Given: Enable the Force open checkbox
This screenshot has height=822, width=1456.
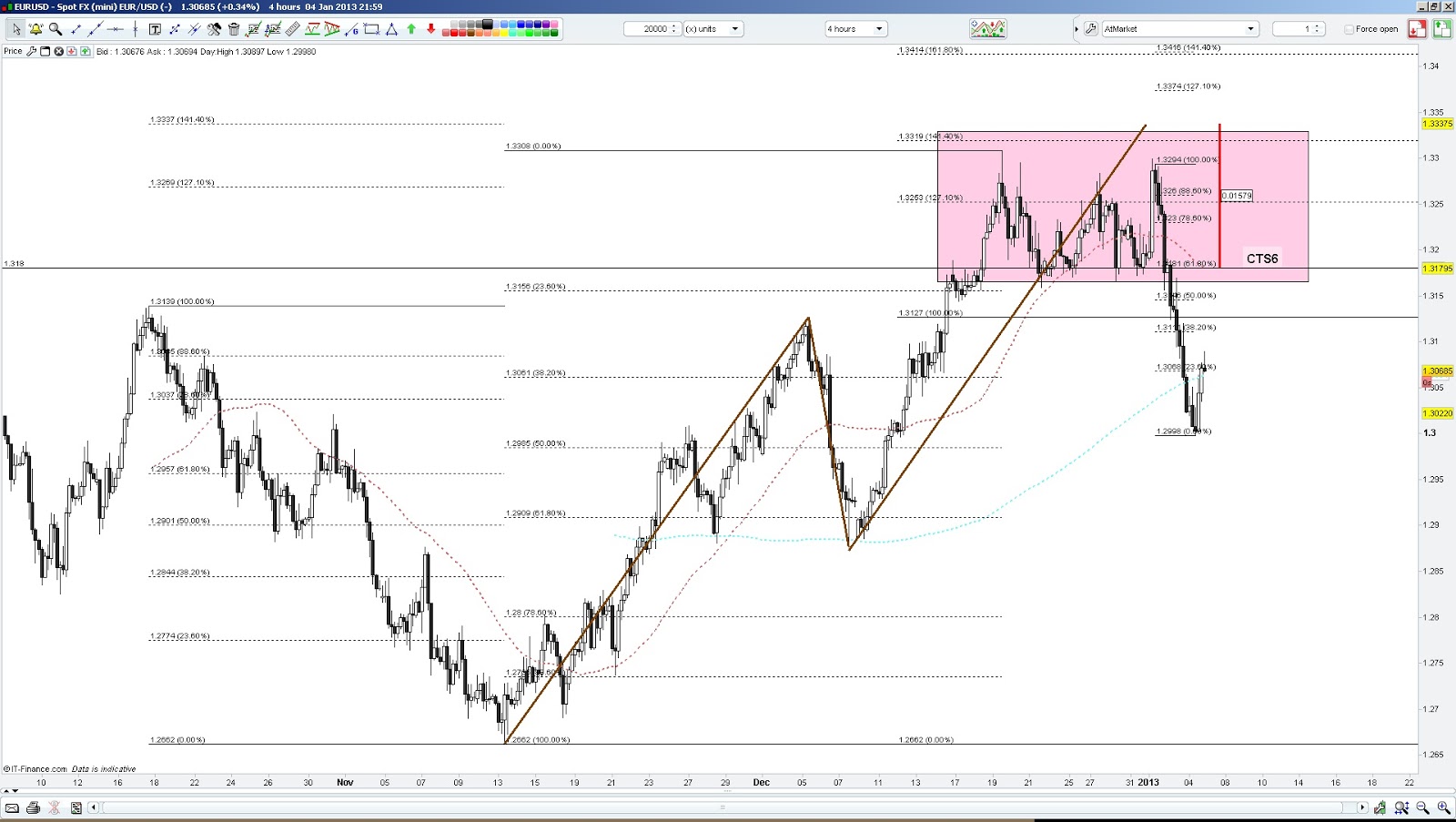Looking at the screenshot, I should pyautogui.click(x=1350, y=29).
